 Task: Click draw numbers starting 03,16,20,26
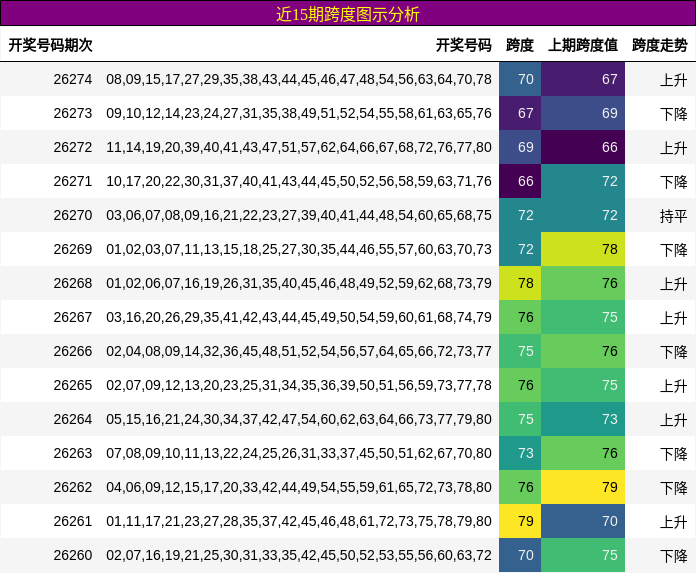[x=299, y=317]
